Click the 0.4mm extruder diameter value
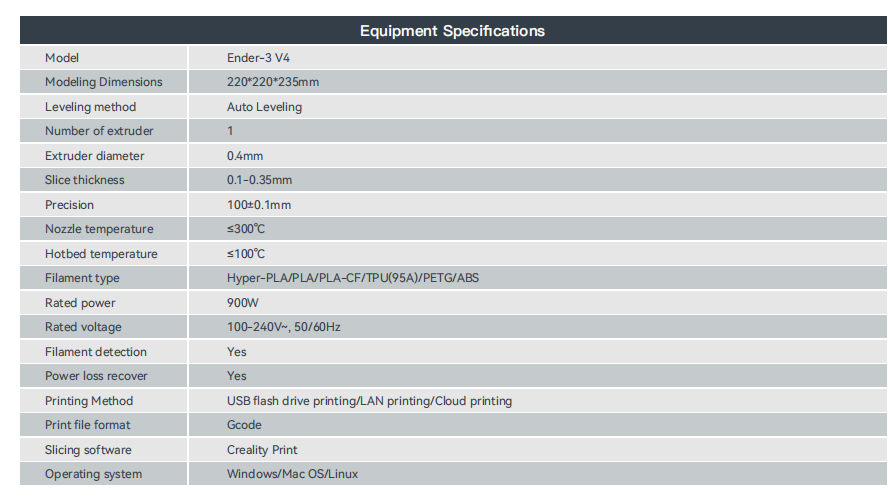Screen dimensions: 888x504 [245, 156]
